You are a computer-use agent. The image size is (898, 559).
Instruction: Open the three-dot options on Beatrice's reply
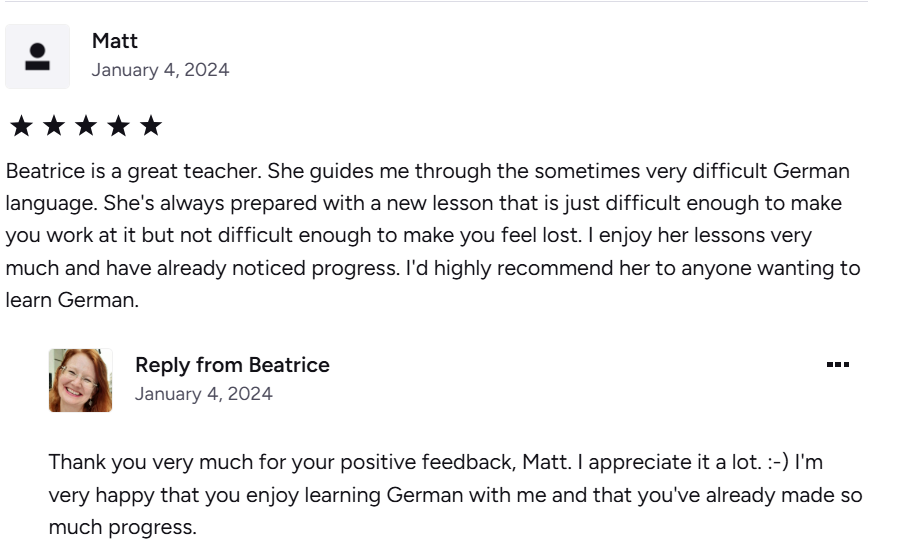[838, 365]
